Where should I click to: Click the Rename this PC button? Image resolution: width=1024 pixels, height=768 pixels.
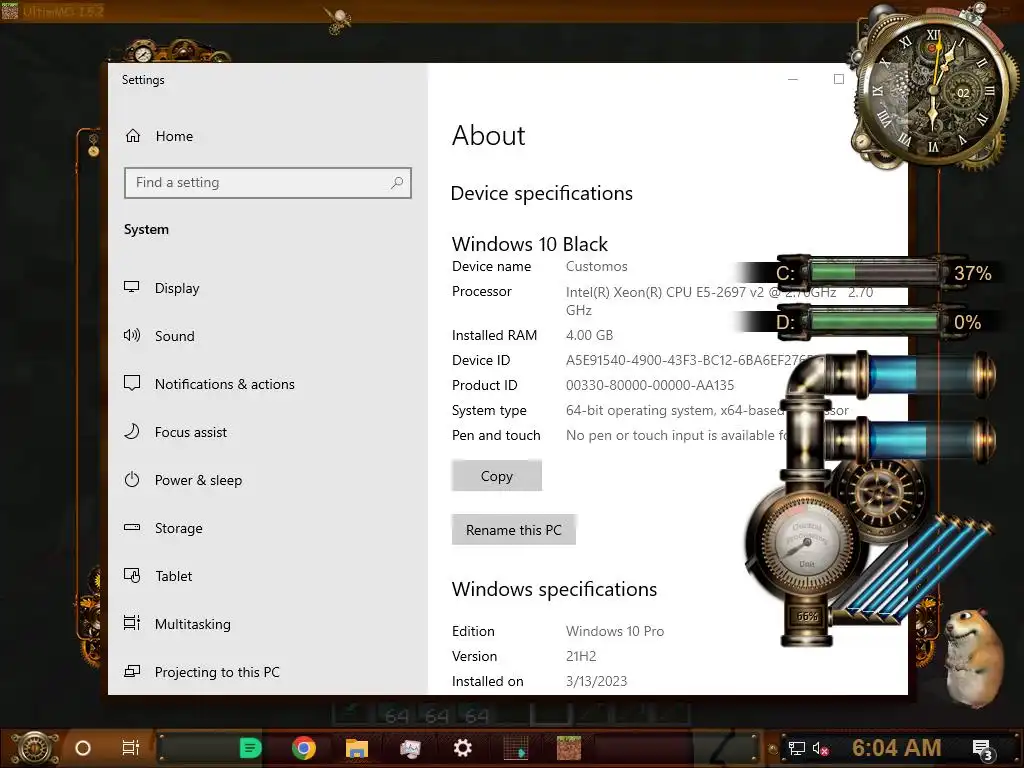click(513, 530)
